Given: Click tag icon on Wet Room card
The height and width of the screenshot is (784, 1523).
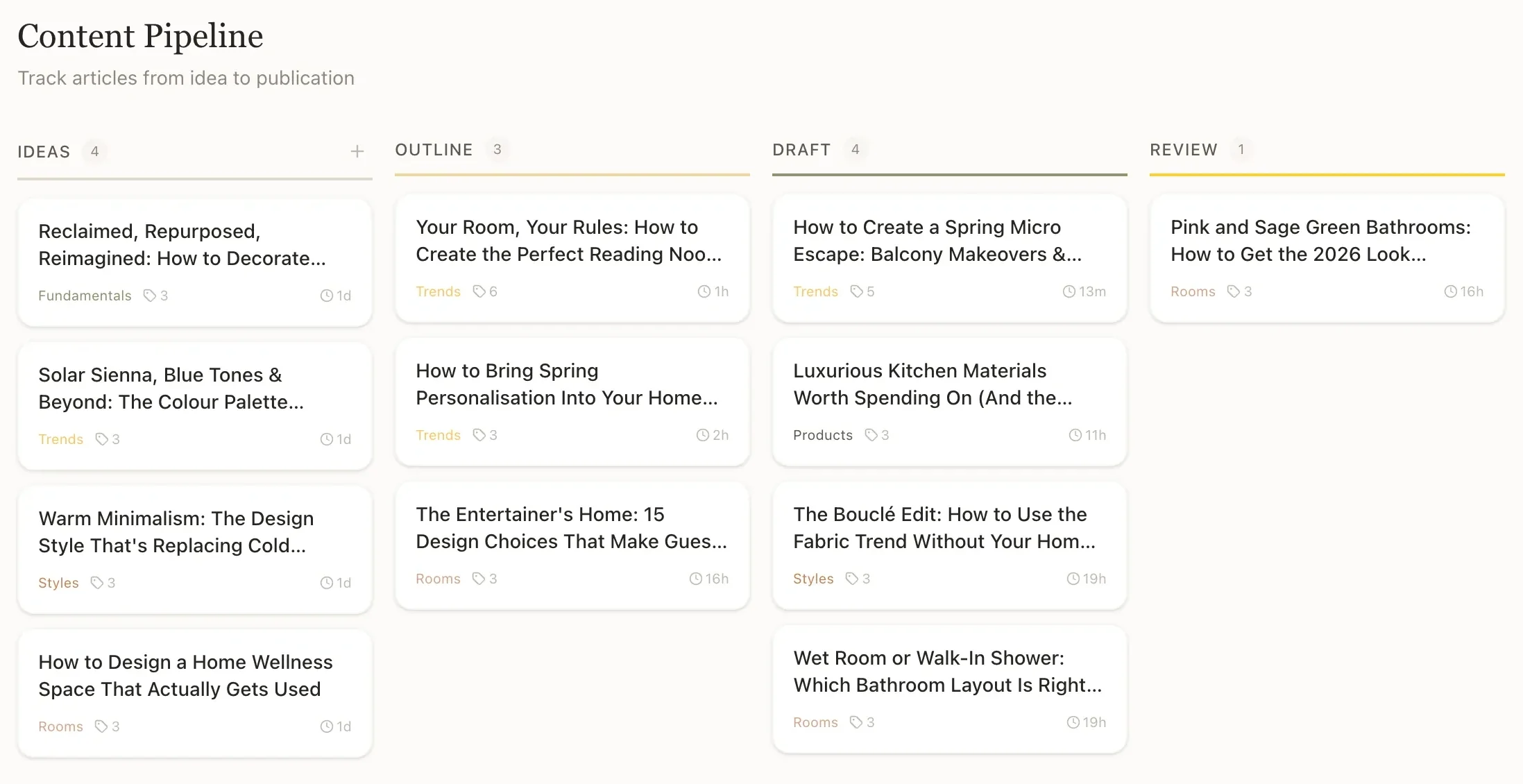Looking at the screenshot, I should tap(856, 722).
